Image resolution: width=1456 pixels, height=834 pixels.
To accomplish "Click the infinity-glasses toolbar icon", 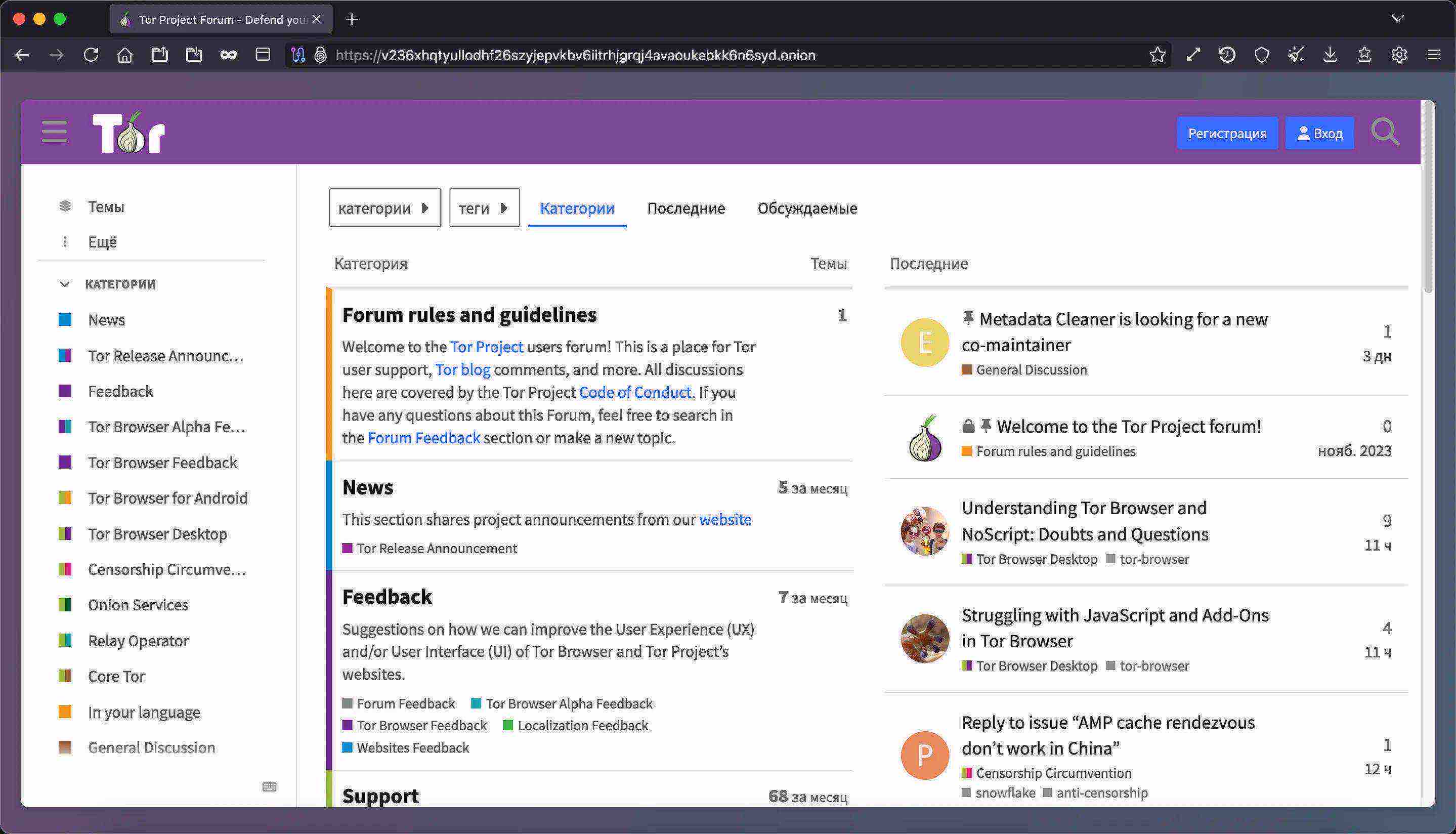I will (x=229, y=55).
